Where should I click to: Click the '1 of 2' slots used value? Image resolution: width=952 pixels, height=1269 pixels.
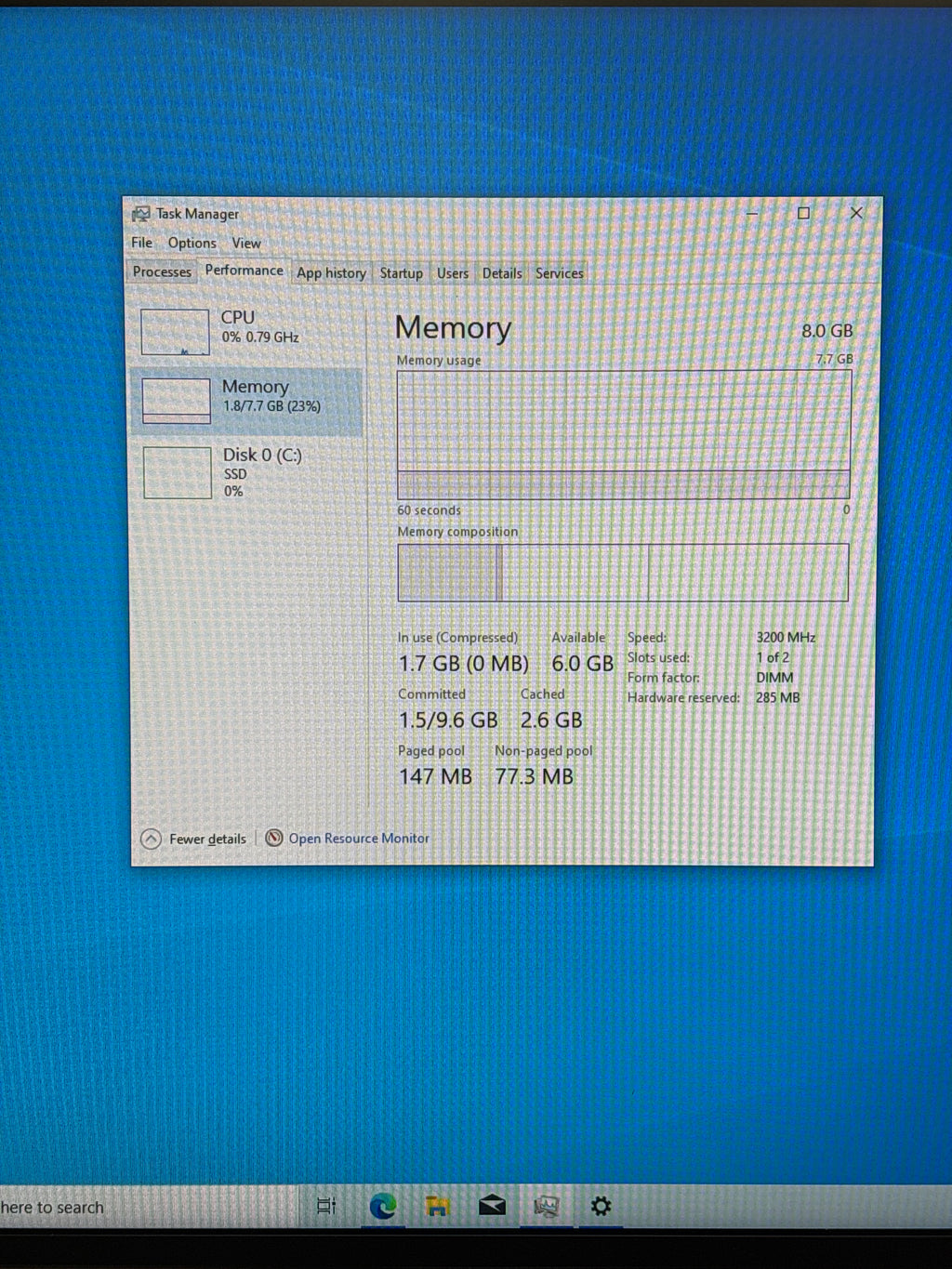pyautogui.click(x=773, y=657)
